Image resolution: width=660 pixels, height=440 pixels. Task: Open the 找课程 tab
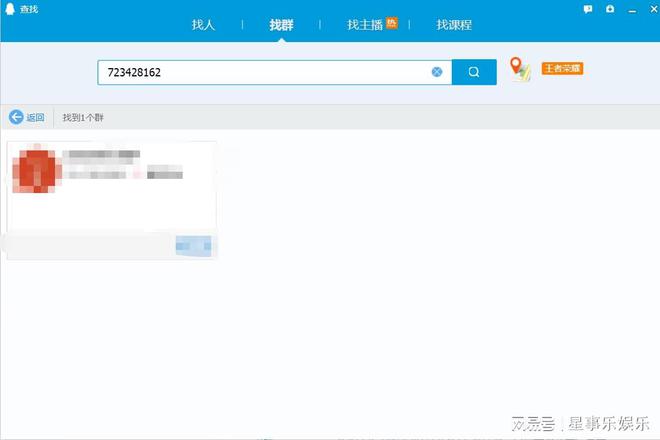pos(454,25)
